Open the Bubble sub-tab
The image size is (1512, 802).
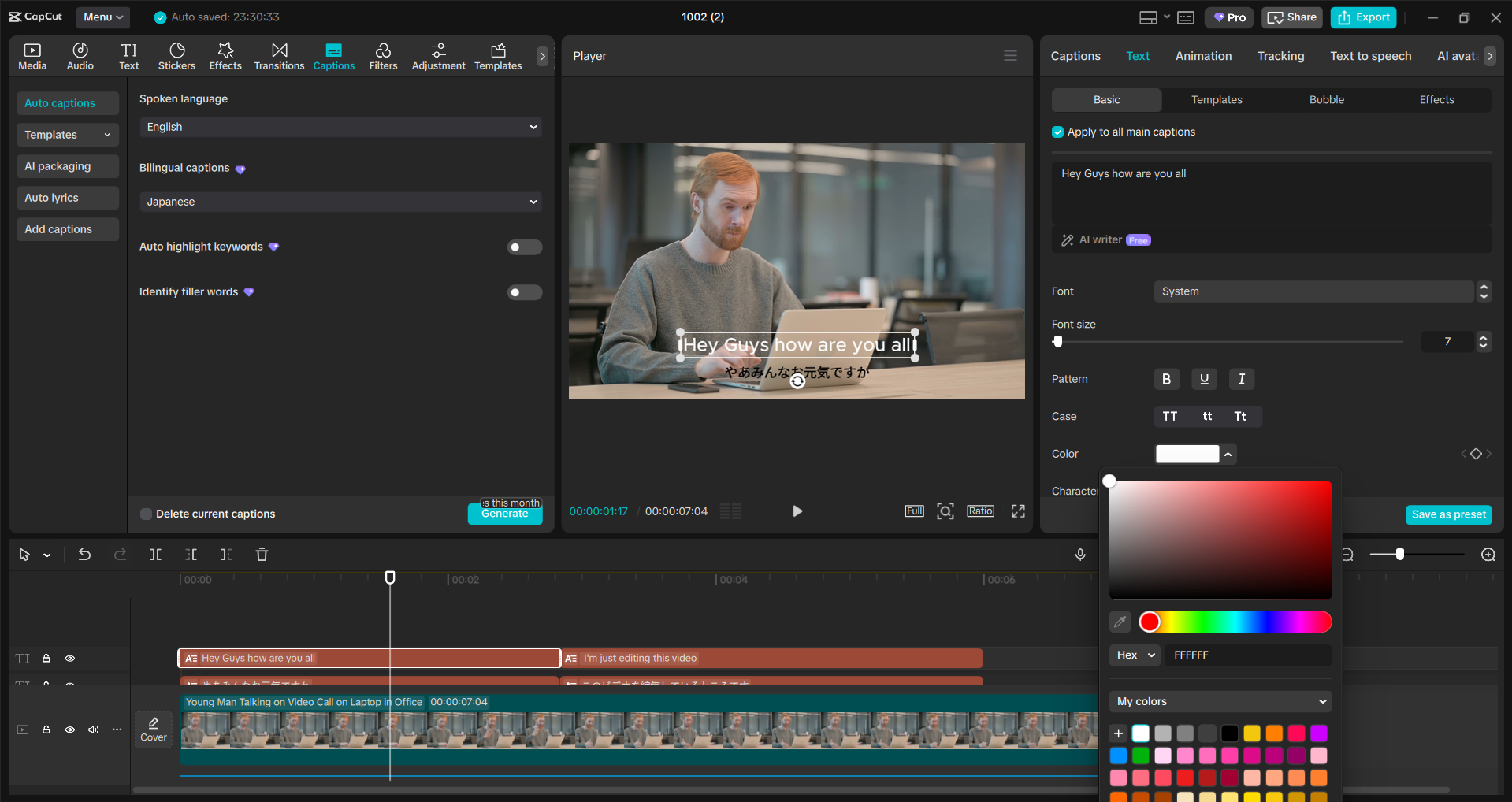1327,100
